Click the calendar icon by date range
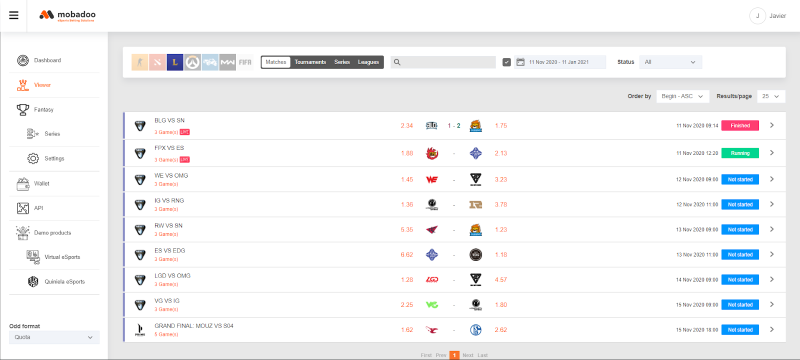Screen dimensions: 800x360 (x=520, y=62)
